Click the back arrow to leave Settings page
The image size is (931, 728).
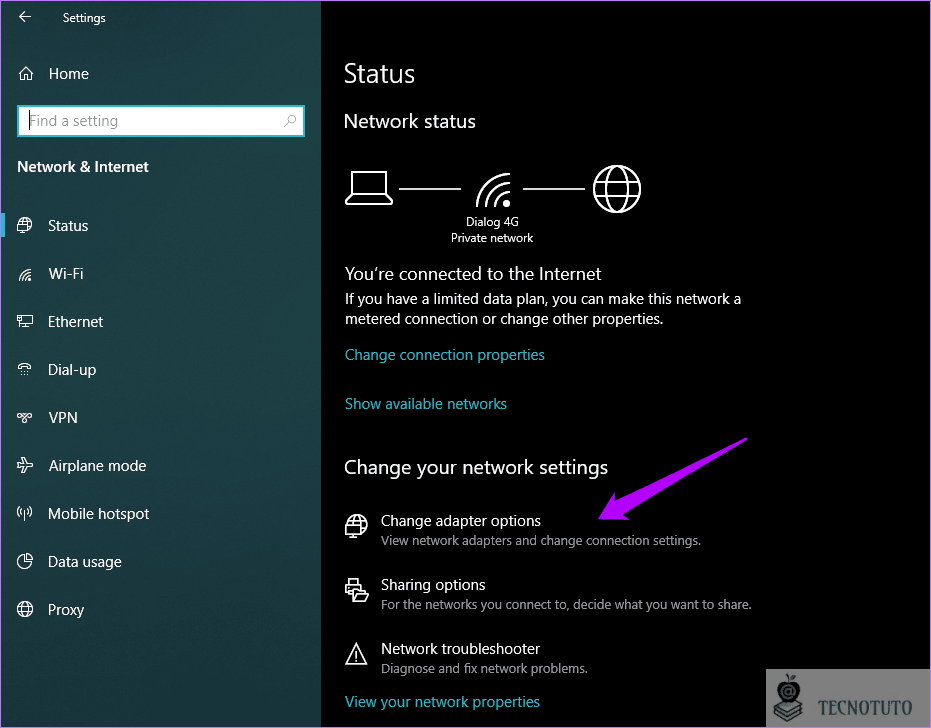(24, 17)
